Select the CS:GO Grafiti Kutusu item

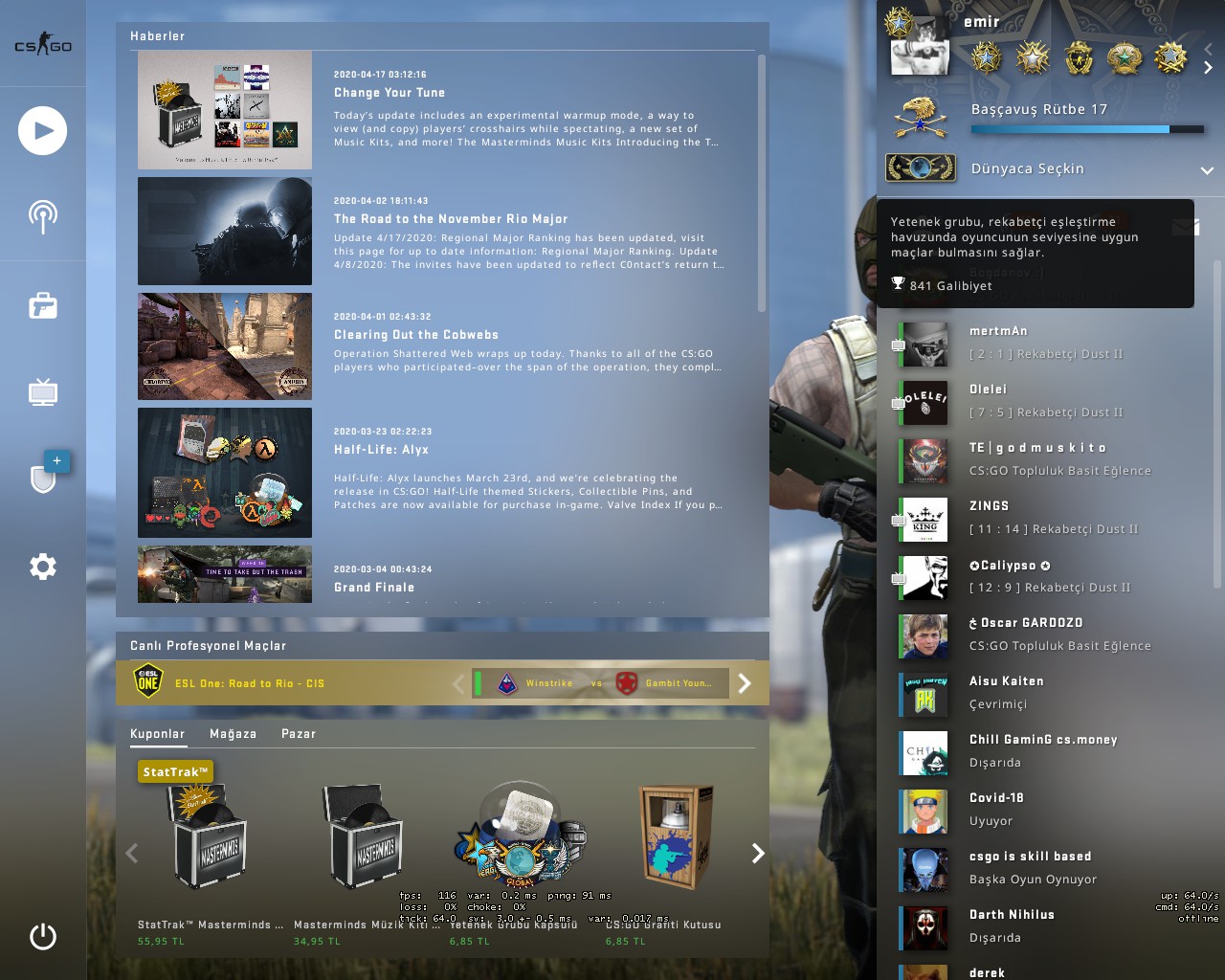(677, 836)
